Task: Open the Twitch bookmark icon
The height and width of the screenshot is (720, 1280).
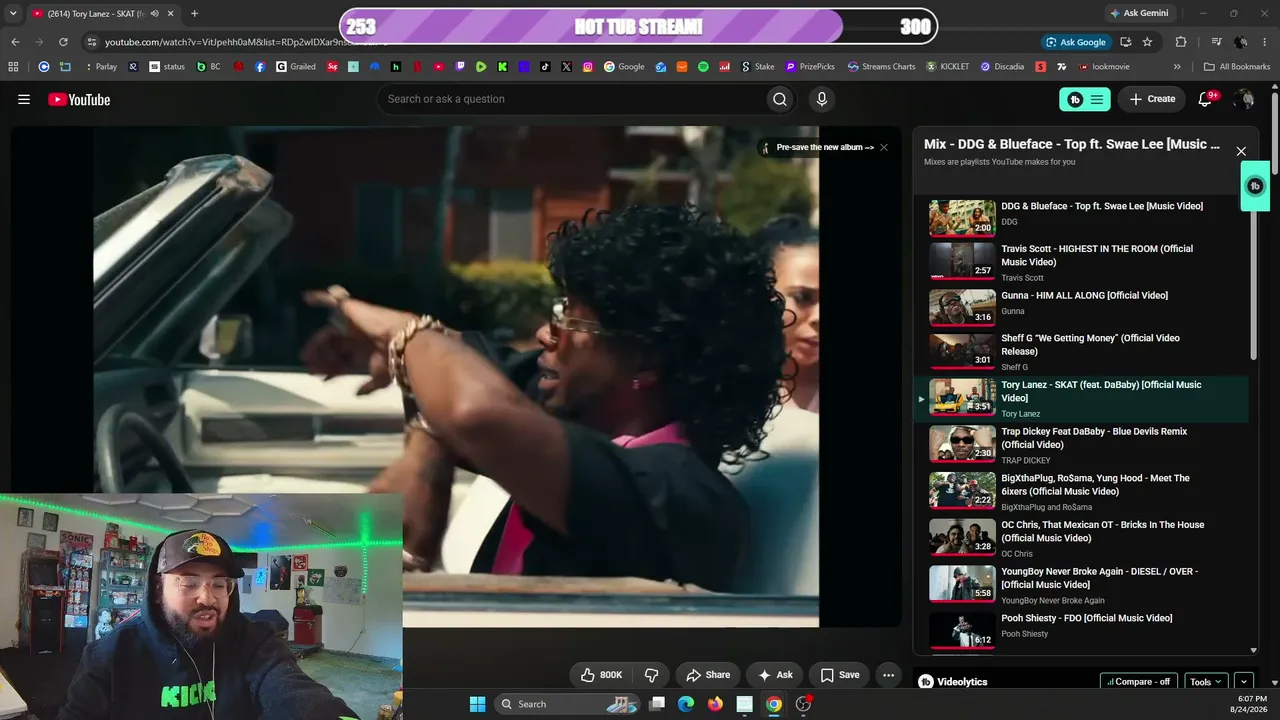Action: click(460, 67)
